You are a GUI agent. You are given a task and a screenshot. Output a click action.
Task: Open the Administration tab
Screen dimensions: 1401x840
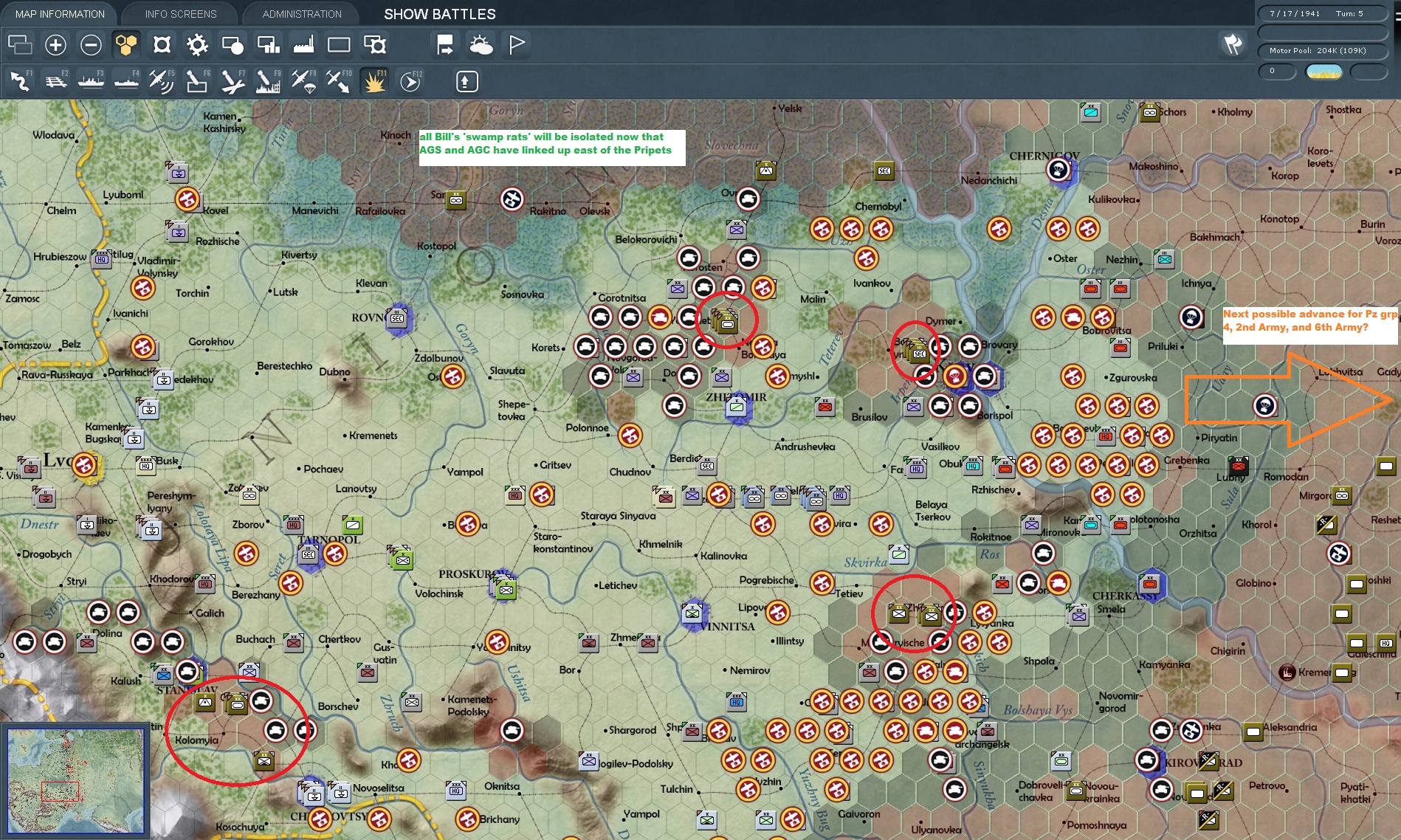tap(302, 14)
